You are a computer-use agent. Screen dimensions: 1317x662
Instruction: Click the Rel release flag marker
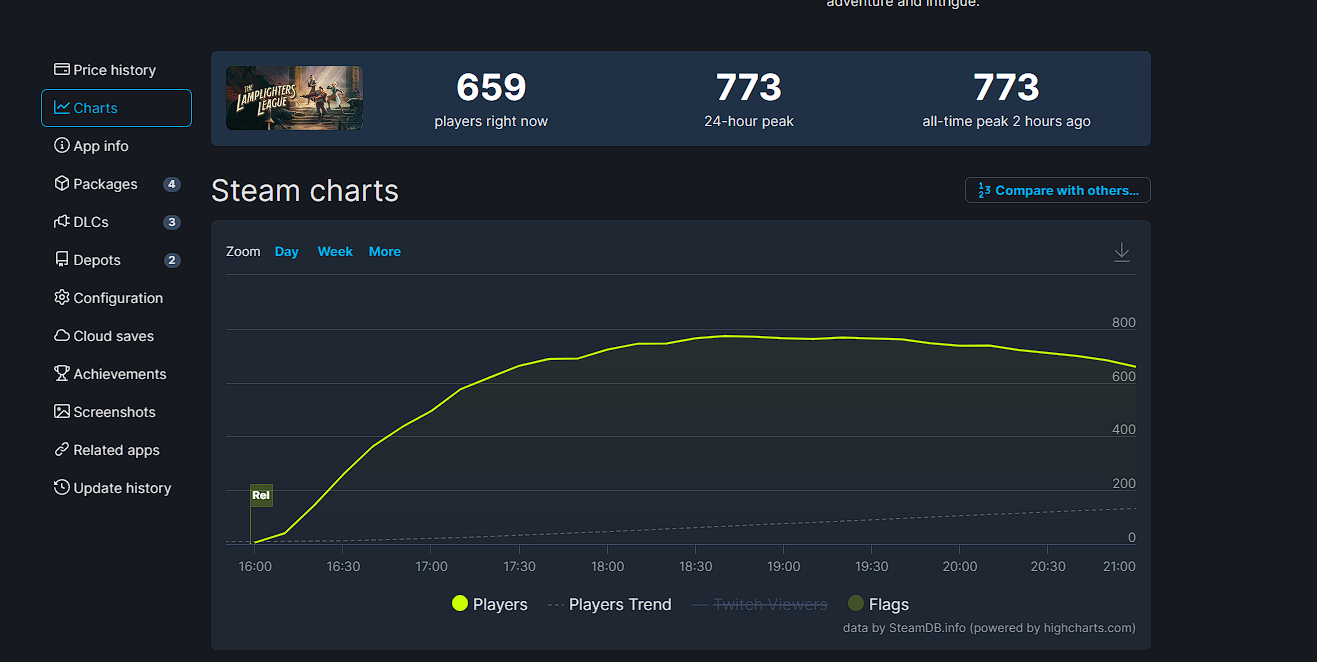click(x=261, y=495)
